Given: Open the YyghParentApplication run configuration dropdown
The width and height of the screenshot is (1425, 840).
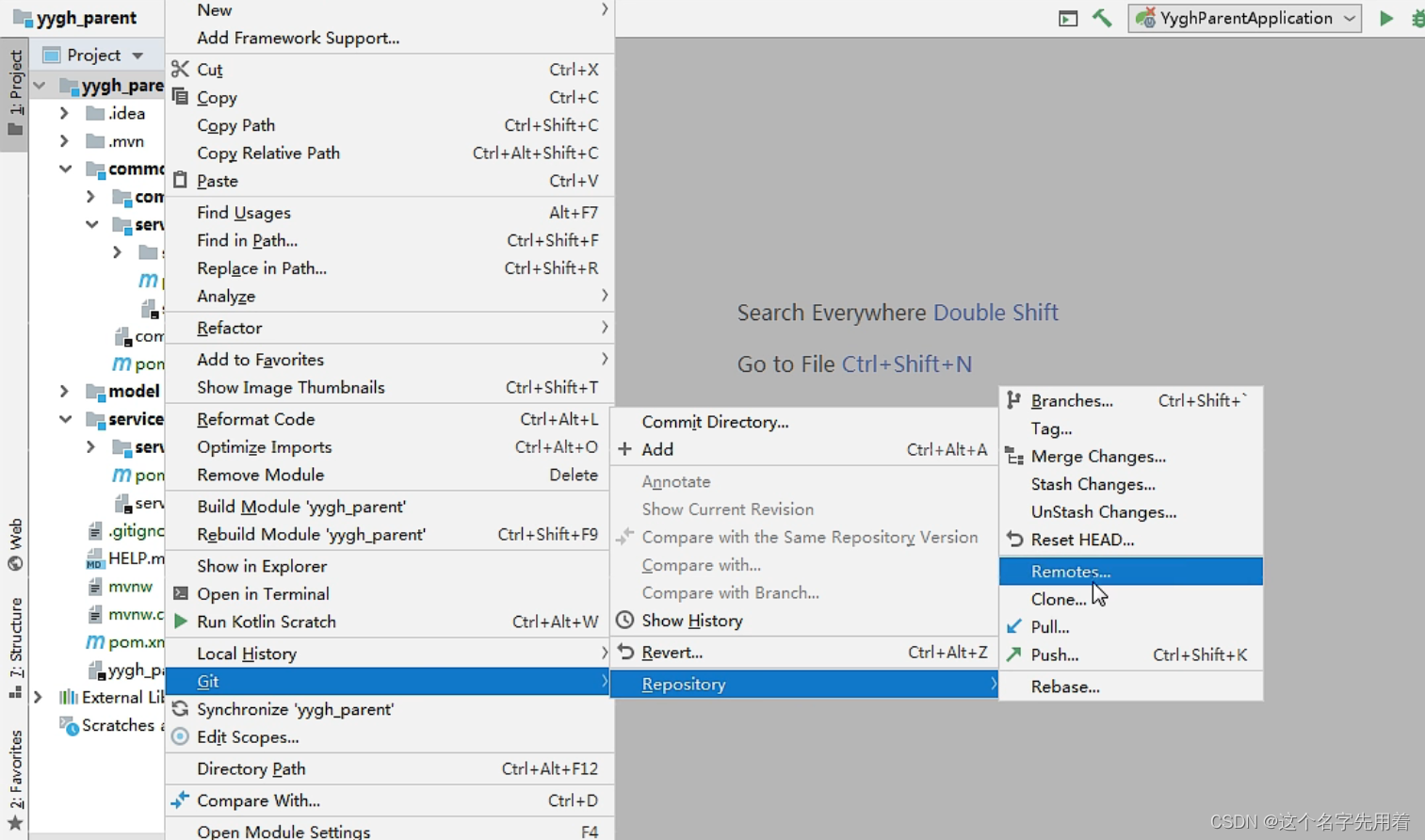Looking at the screenshot, I should (1245, 18).
